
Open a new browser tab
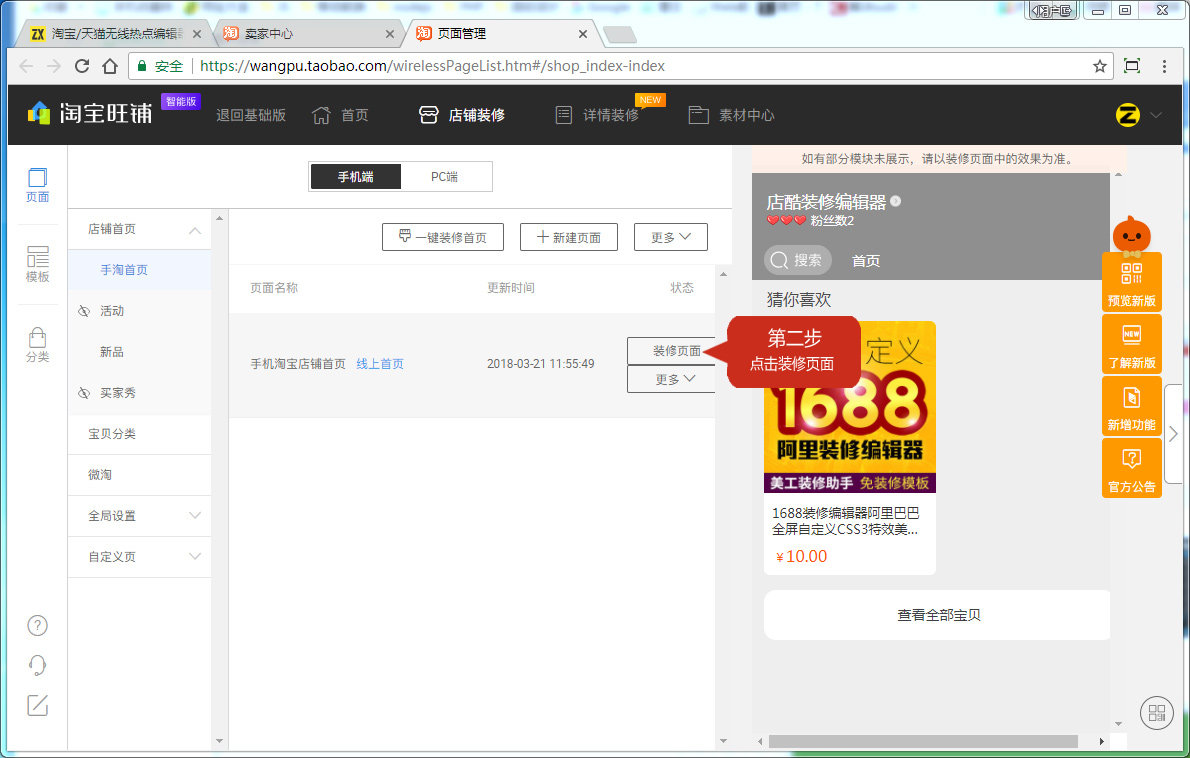(x=619, y=35)
